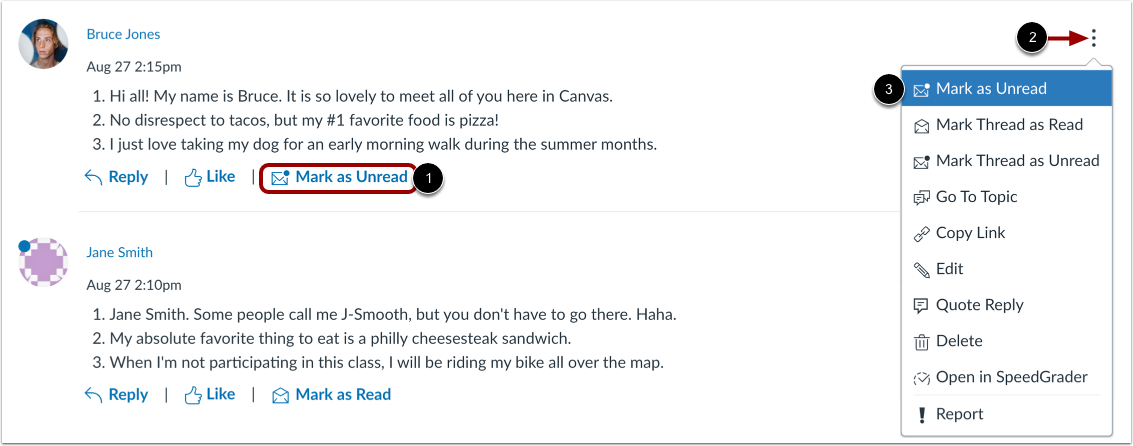Choose Mark Thread as Read menu item

click(1008, 125)
